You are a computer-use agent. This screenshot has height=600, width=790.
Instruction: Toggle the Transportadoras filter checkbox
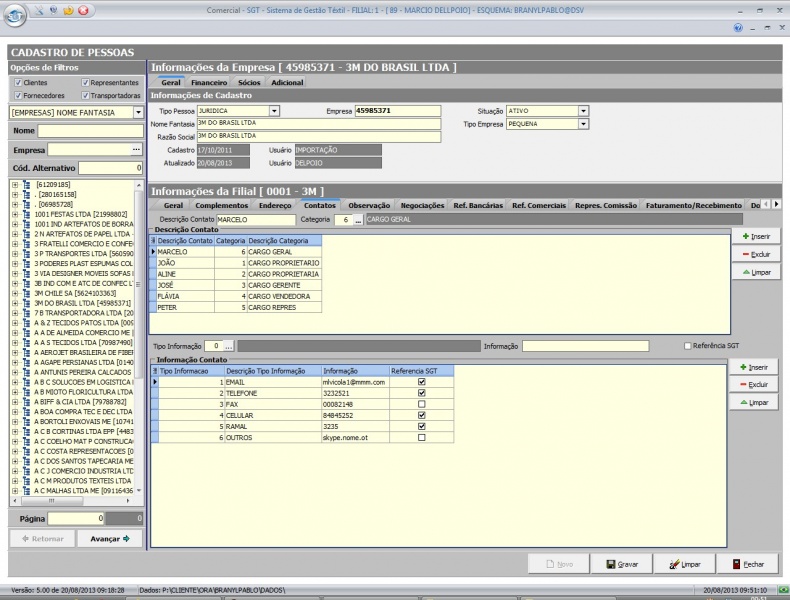click(x=86, y=96)
